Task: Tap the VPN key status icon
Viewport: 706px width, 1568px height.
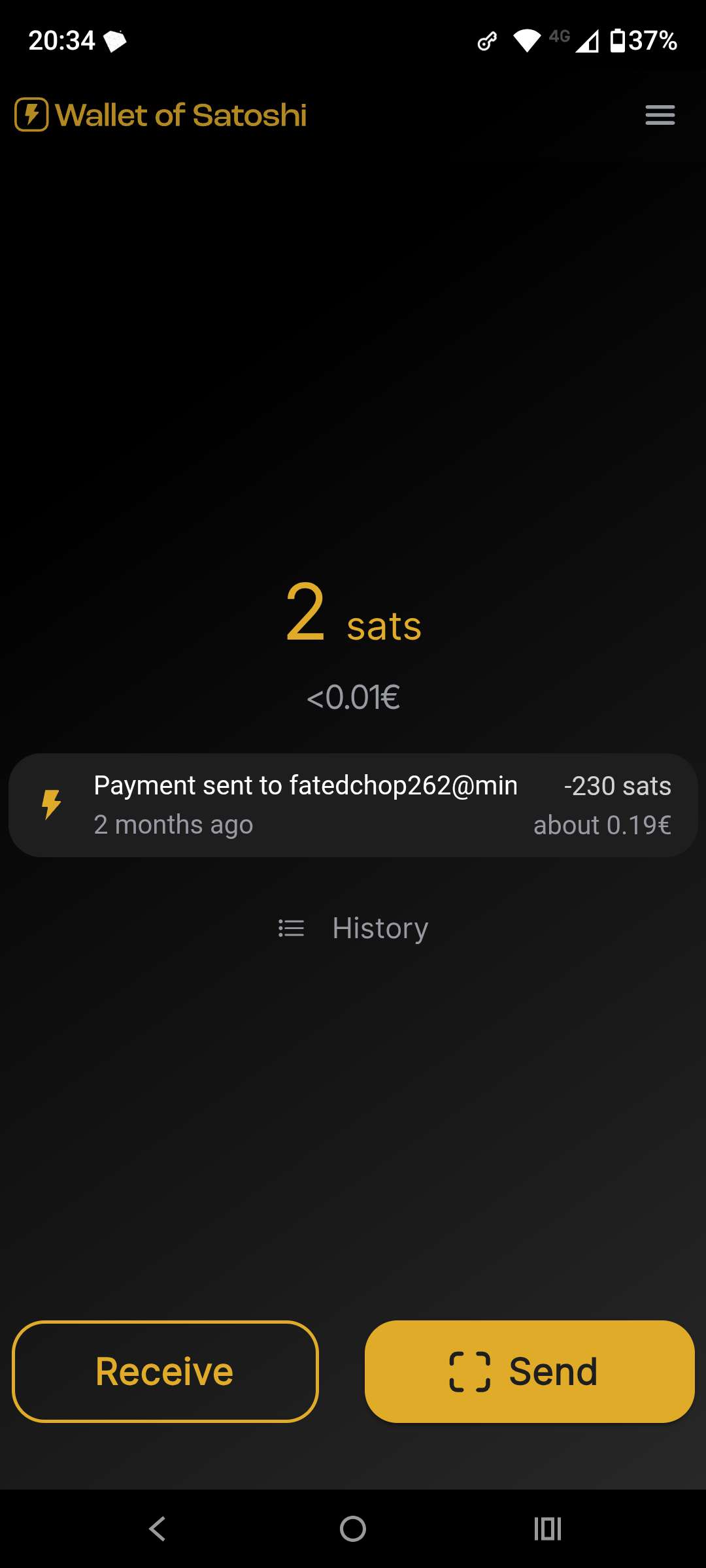Action: coord(487,41)
